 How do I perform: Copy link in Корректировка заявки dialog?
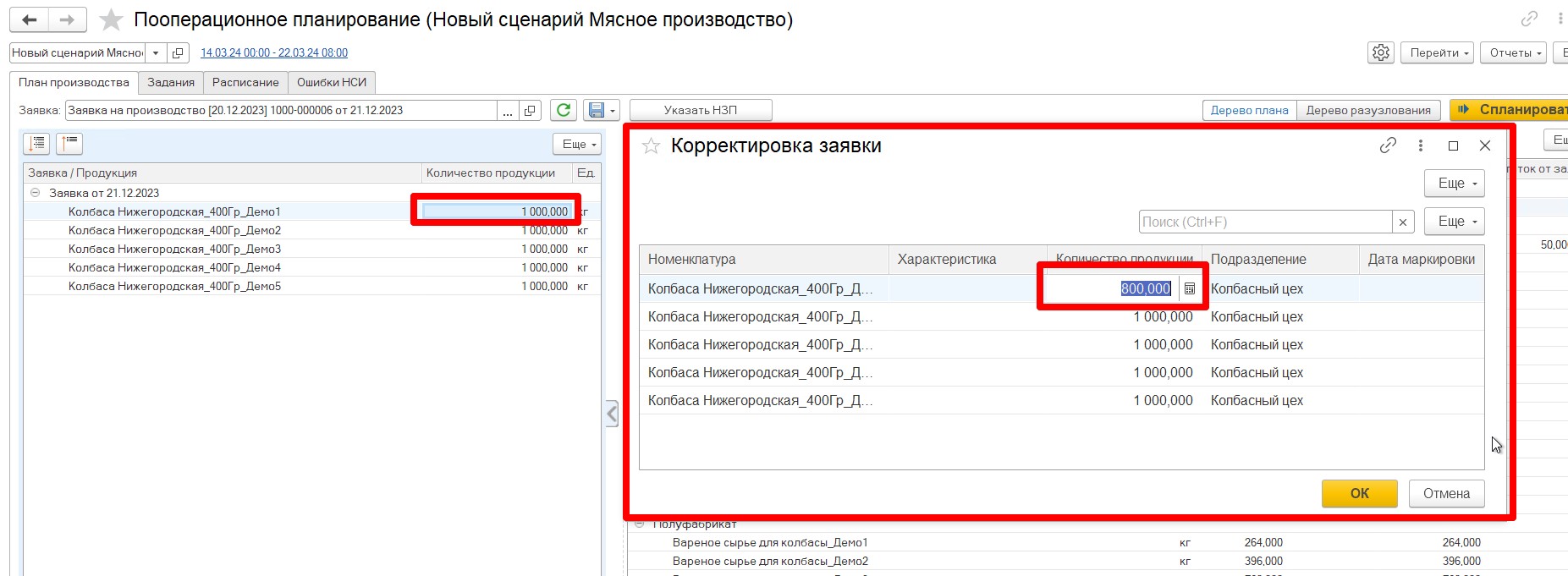pyautogui.click(x=1388, y=145)
